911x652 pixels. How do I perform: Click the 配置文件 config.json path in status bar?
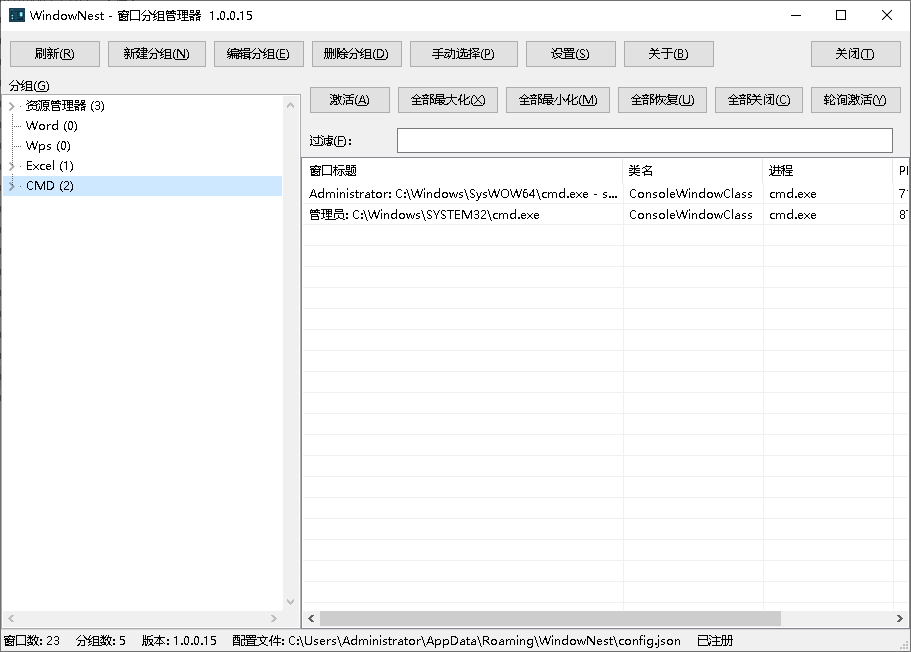(x=456, y=641)
